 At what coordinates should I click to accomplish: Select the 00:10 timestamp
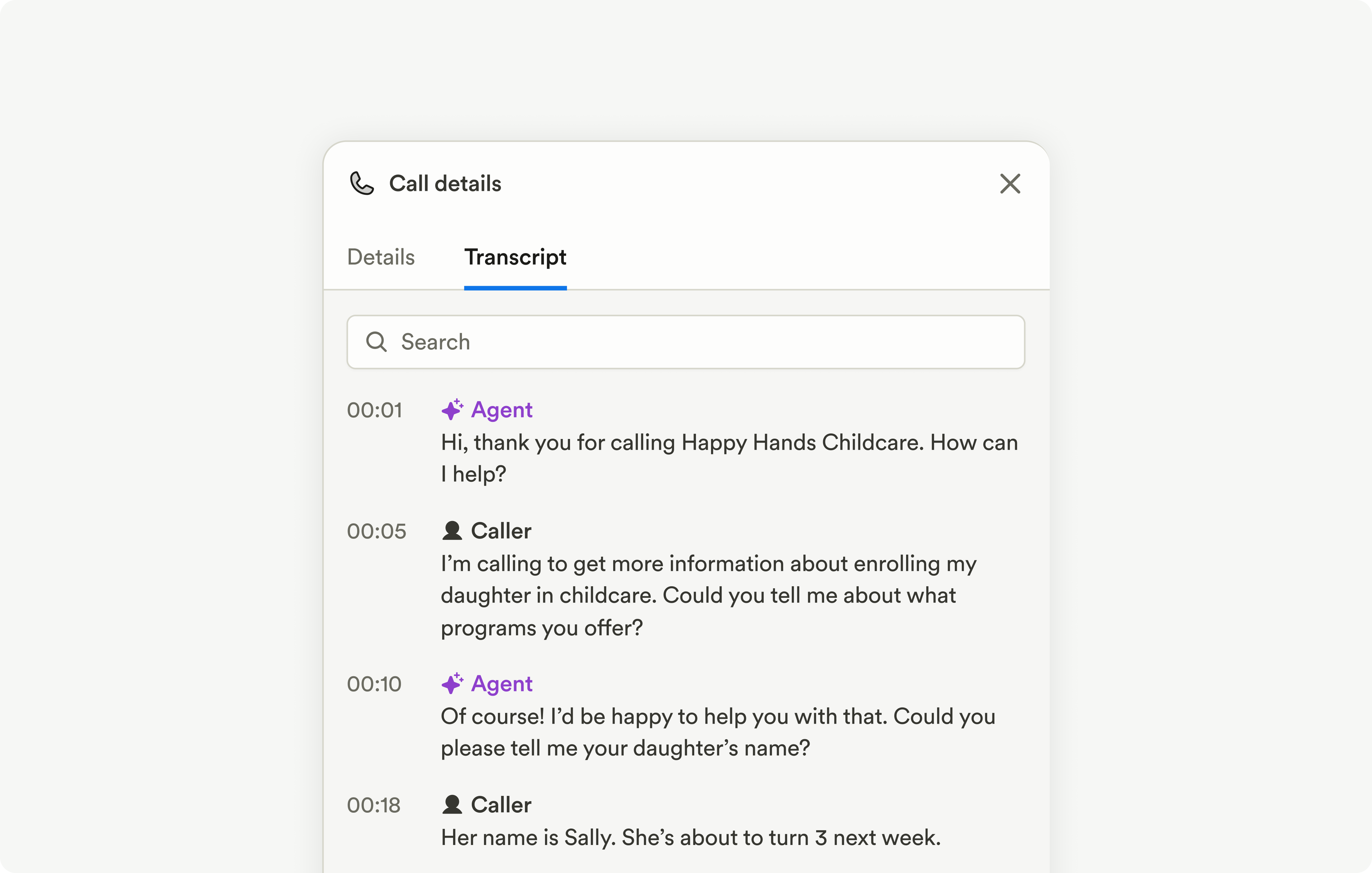tap(374, 684)
